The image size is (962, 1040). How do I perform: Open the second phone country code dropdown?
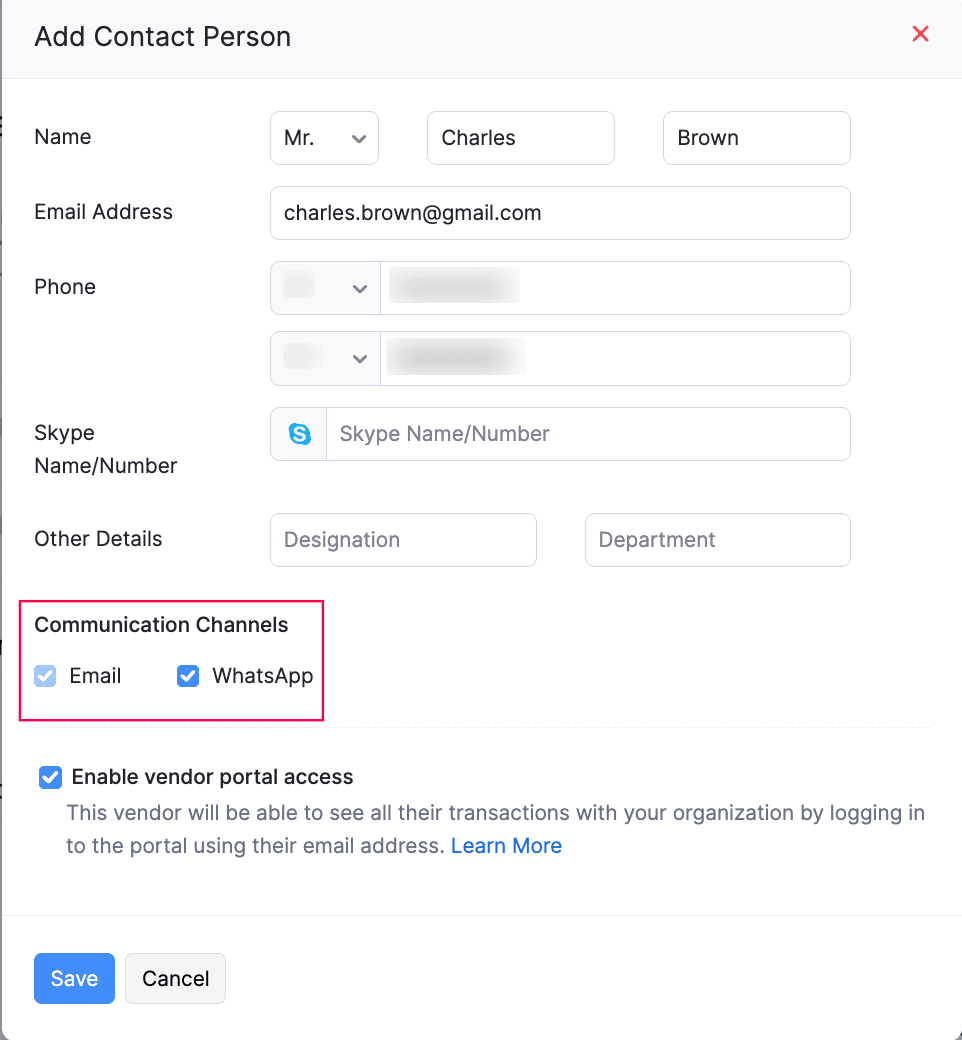click(324, 358)
